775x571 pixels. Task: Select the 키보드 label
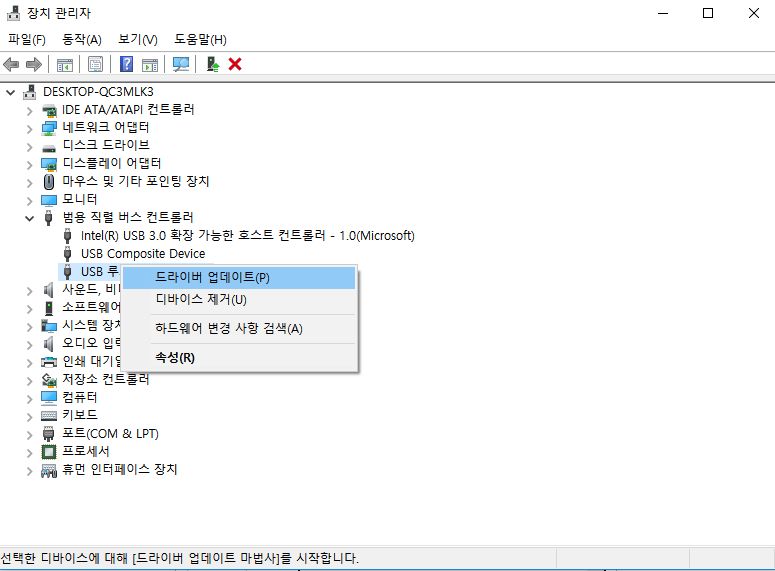80,415
